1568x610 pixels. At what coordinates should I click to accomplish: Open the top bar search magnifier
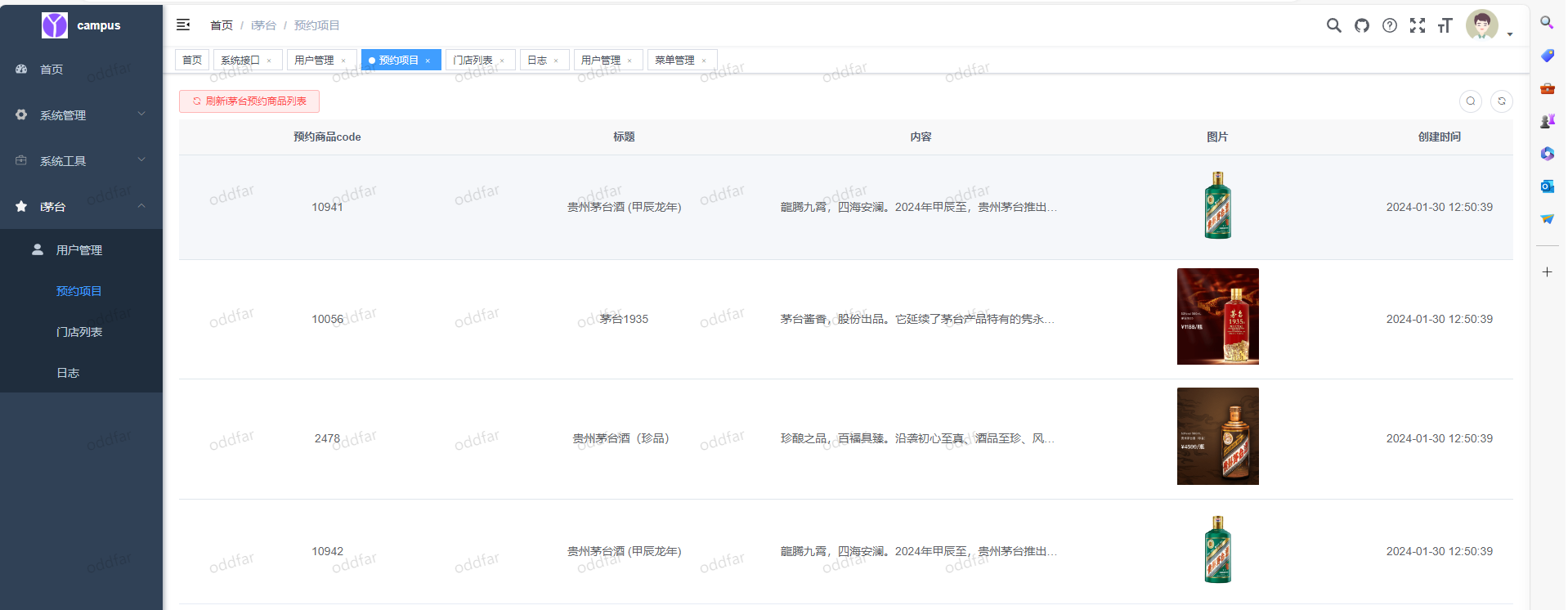click(x=1333, y=25)
